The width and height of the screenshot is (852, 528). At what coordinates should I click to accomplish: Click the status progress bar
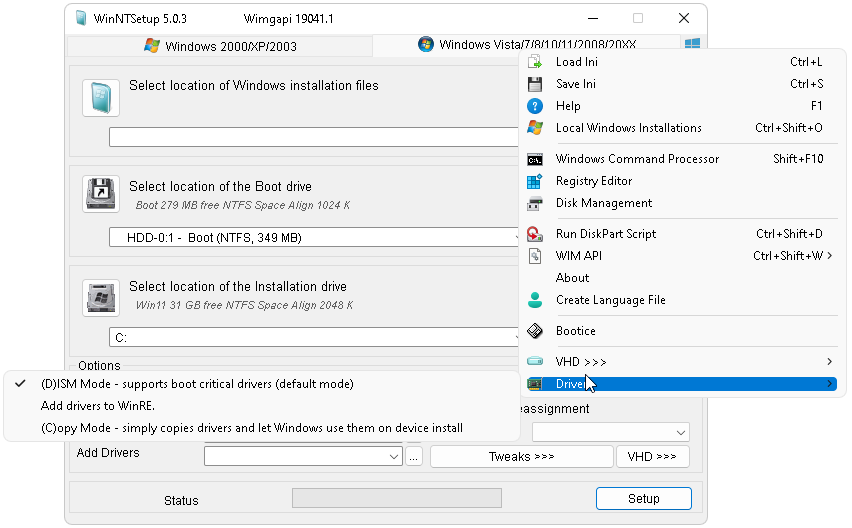pyautogui.click(x=397, y=498)
